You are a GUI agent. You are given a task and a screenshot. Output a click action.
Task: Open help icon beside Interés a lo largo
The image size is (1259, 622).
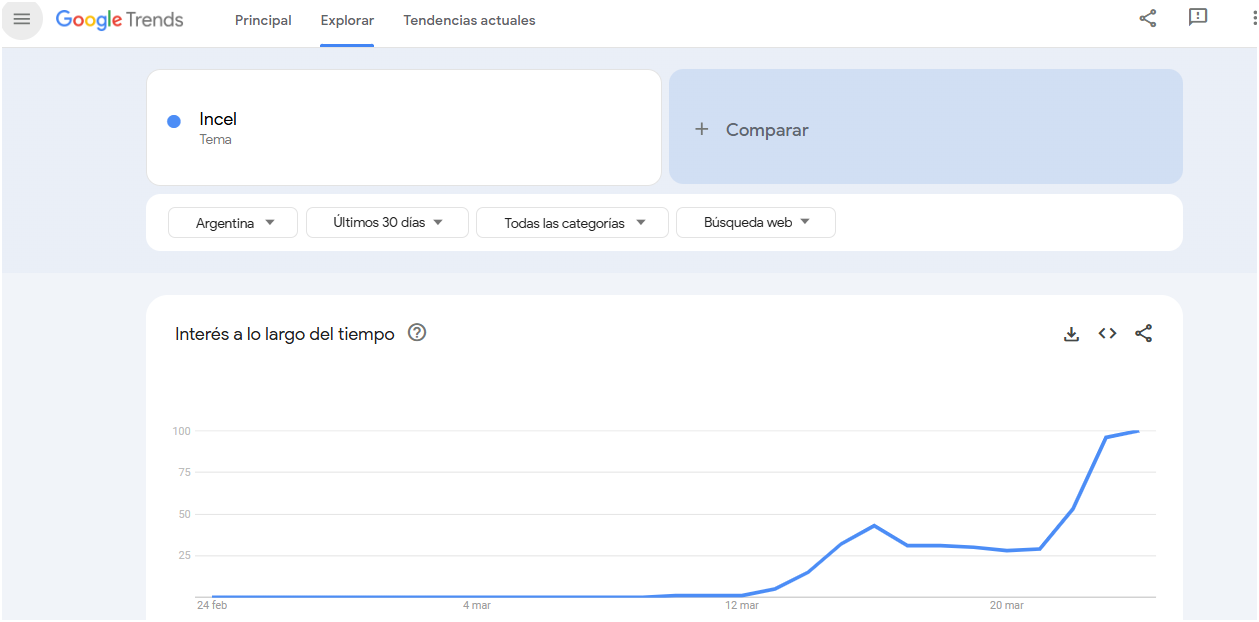coord(417,333)
